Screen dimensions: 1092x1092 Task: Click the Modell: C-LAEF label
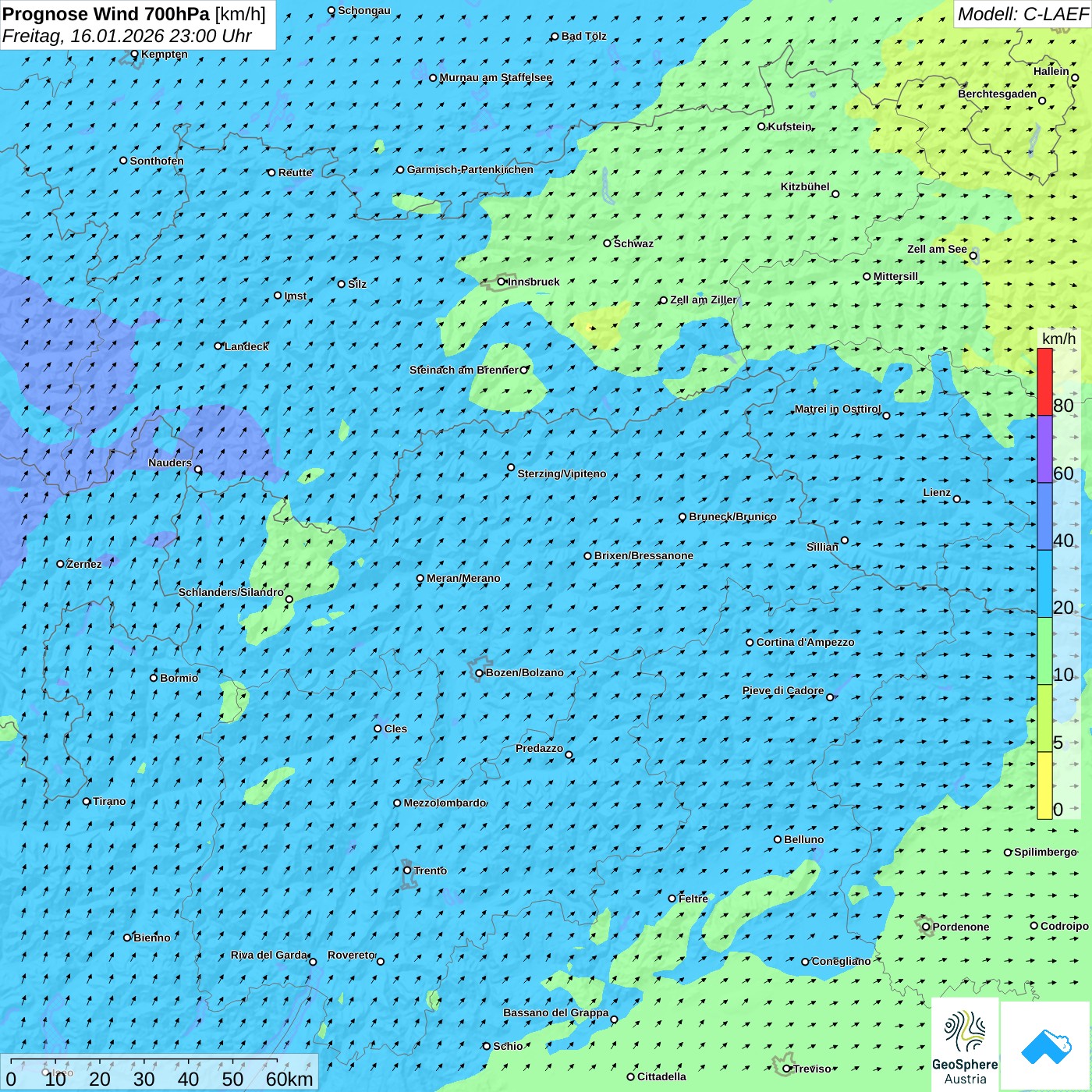point(1022,14)
